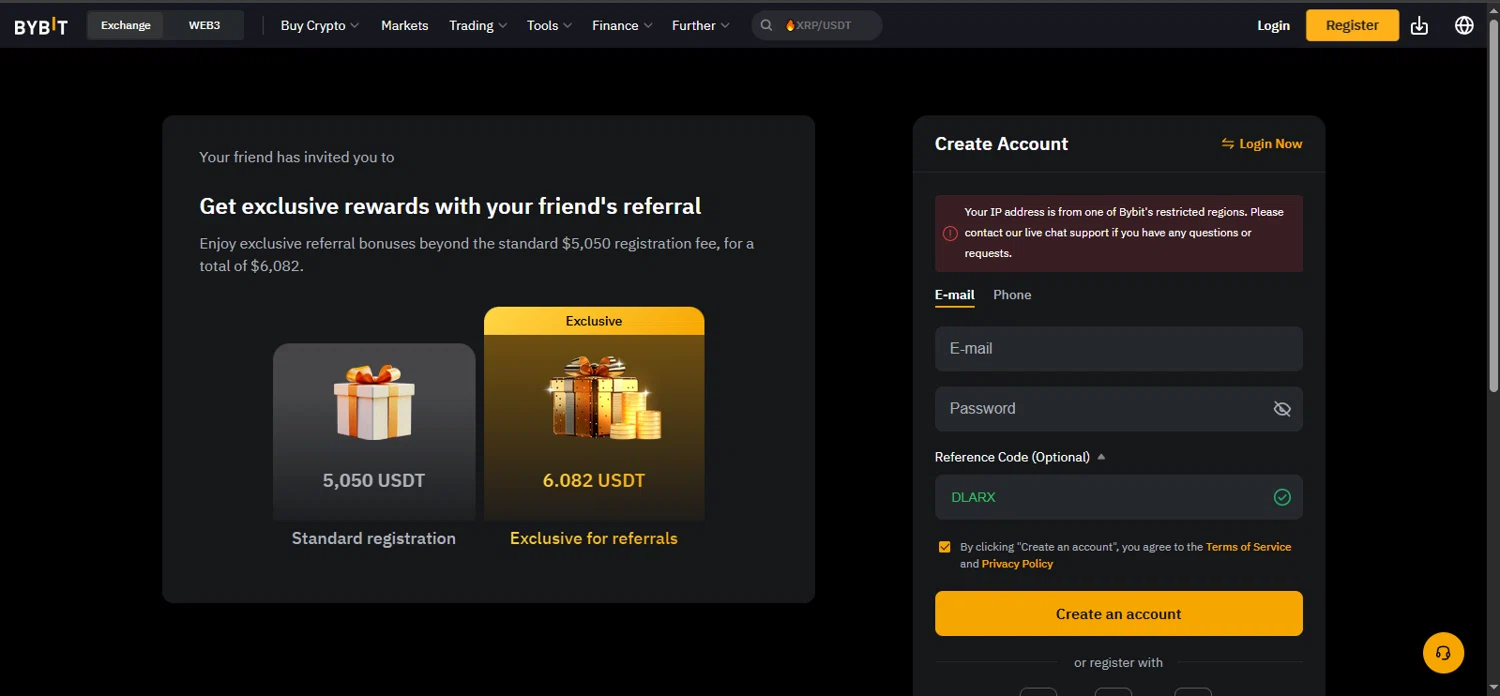Click Create an account button

[1118, 614]
